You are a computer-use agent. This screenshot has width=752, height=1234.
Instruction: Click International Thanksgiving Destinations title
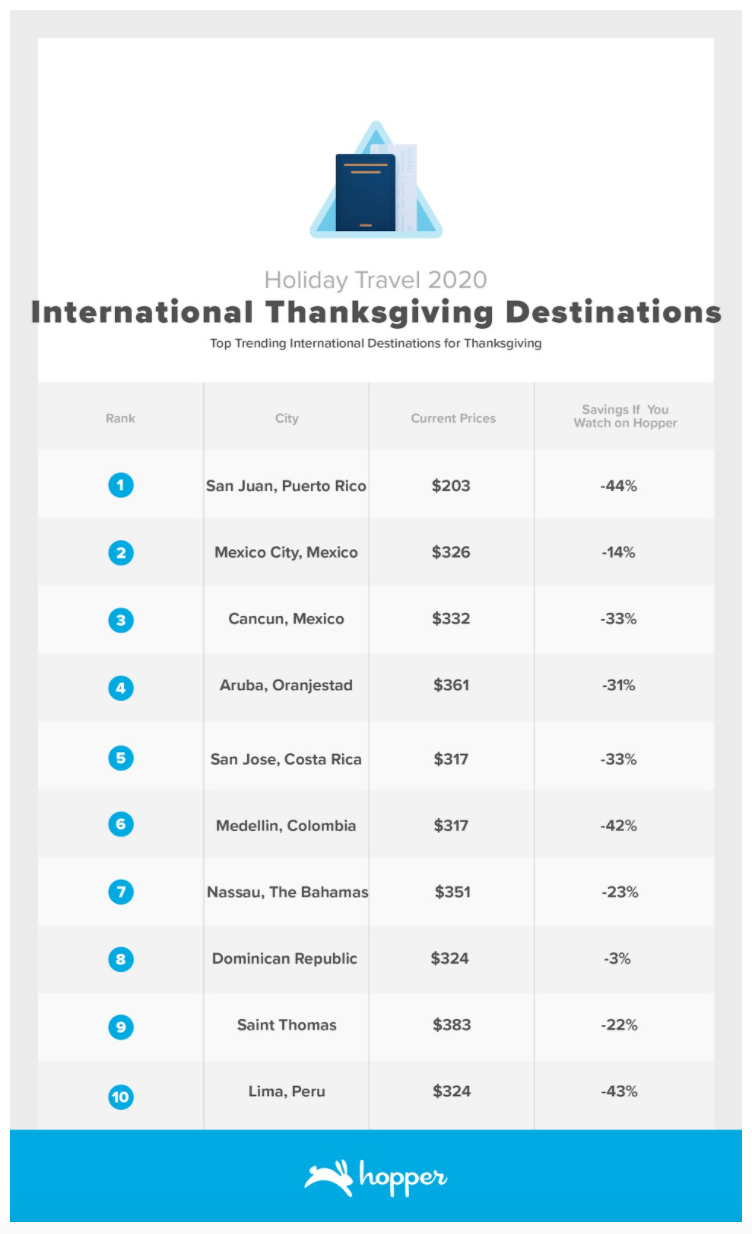coord(376,312)
